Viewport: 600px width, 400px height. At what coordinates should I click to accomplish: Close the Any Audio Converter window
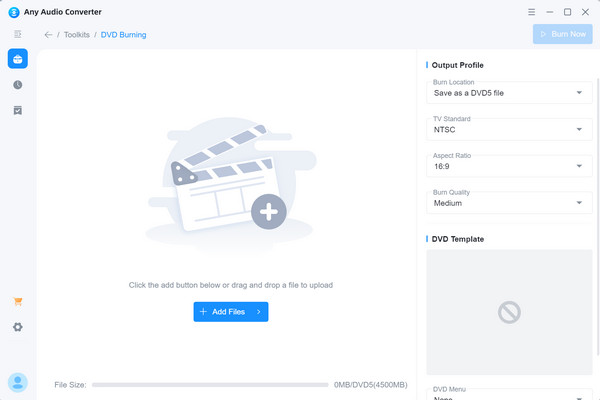[585, 12]
